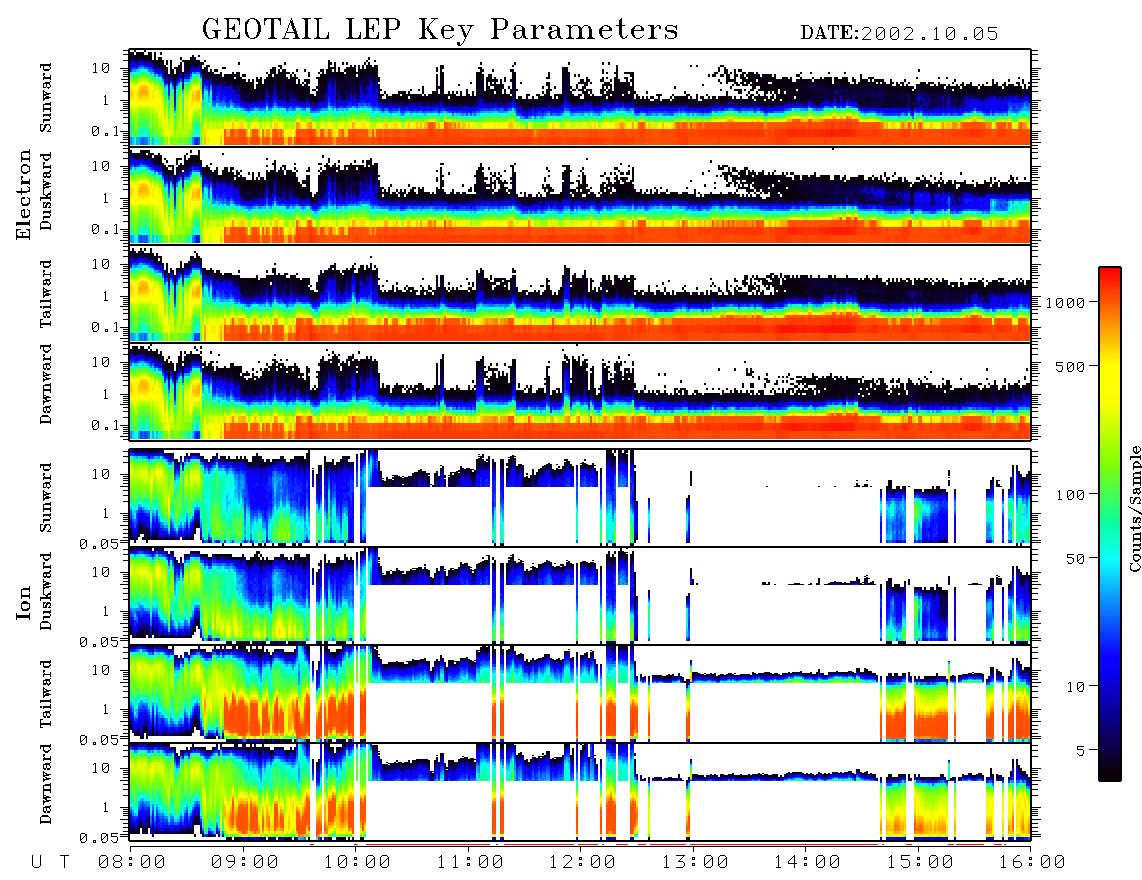
Task: Click the 13:00 time axis label
Action: pyautogui.click(x=695, y=862)
